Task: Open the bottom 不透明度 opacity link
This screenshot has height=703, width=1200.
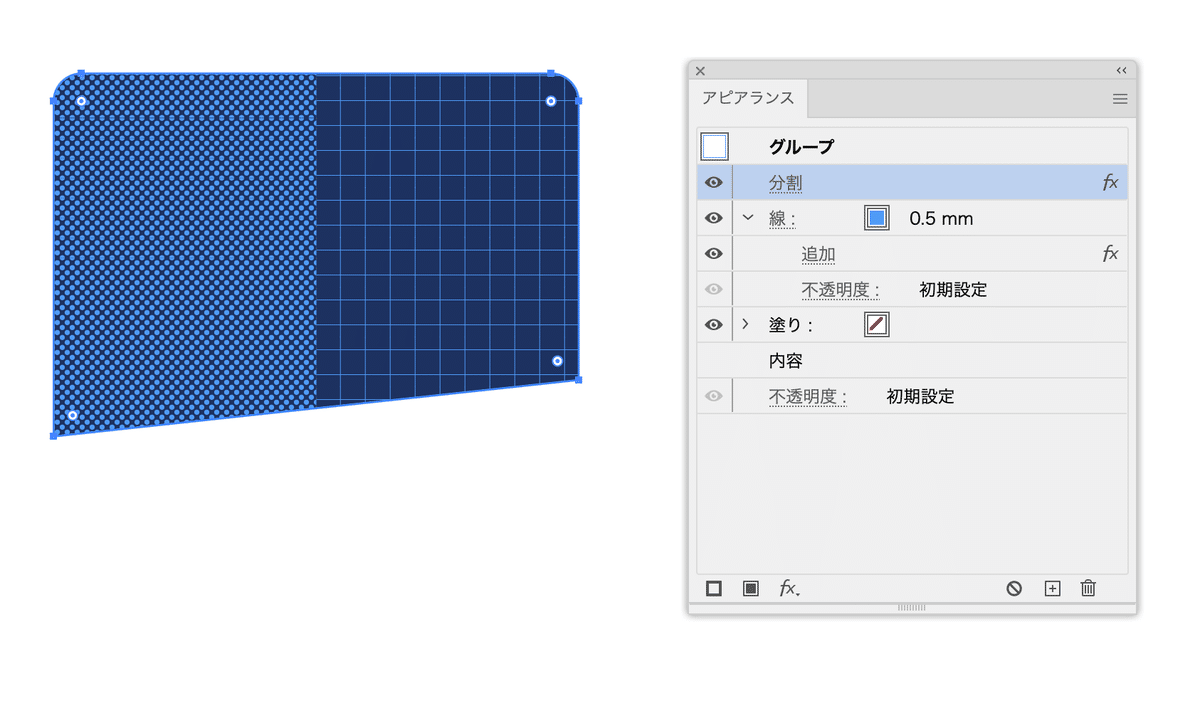Action: click(x=808, y=397)
